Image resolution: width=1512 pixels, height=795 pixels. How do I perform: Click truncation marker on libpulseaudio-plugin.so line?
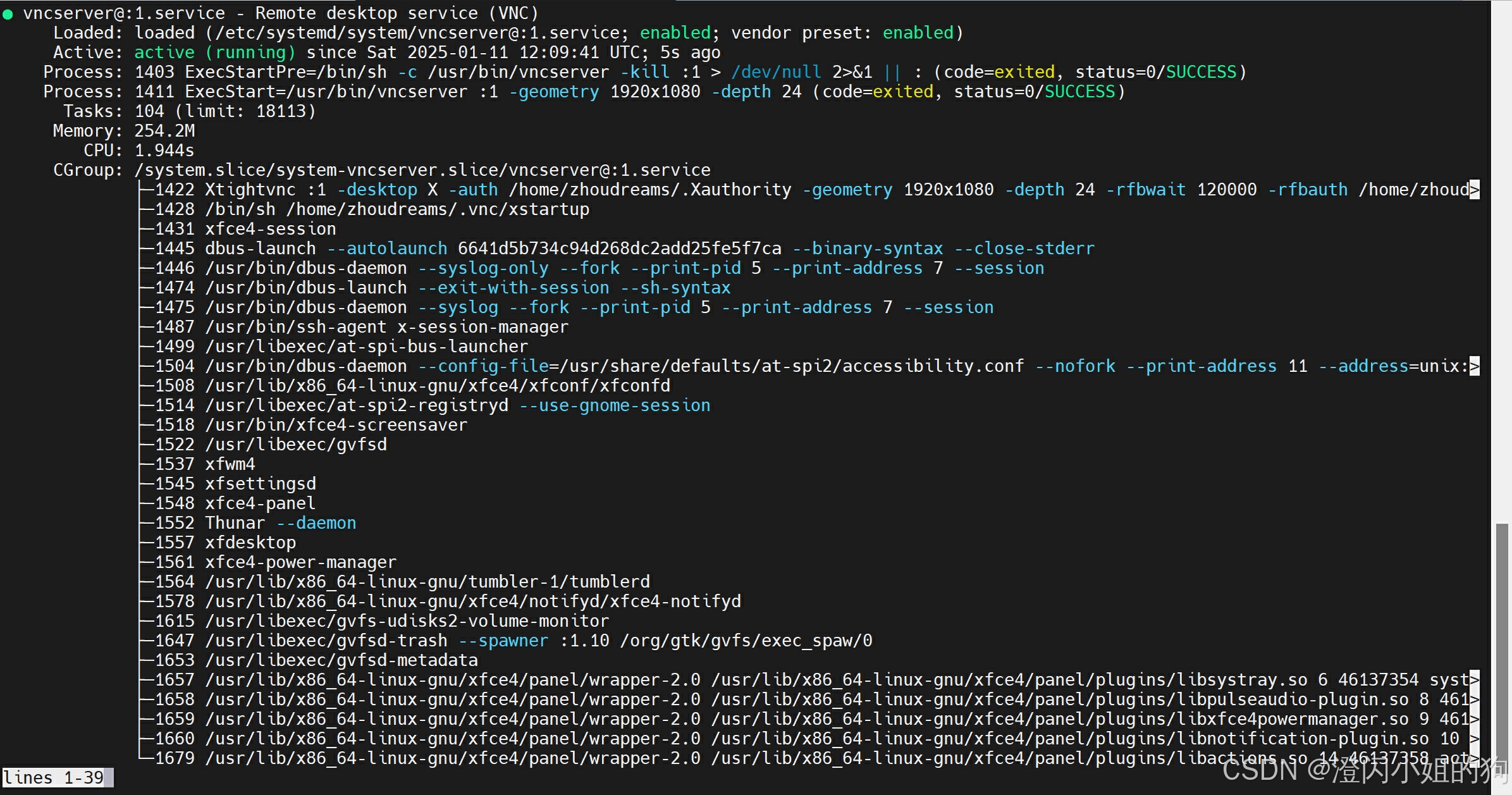1474,699
